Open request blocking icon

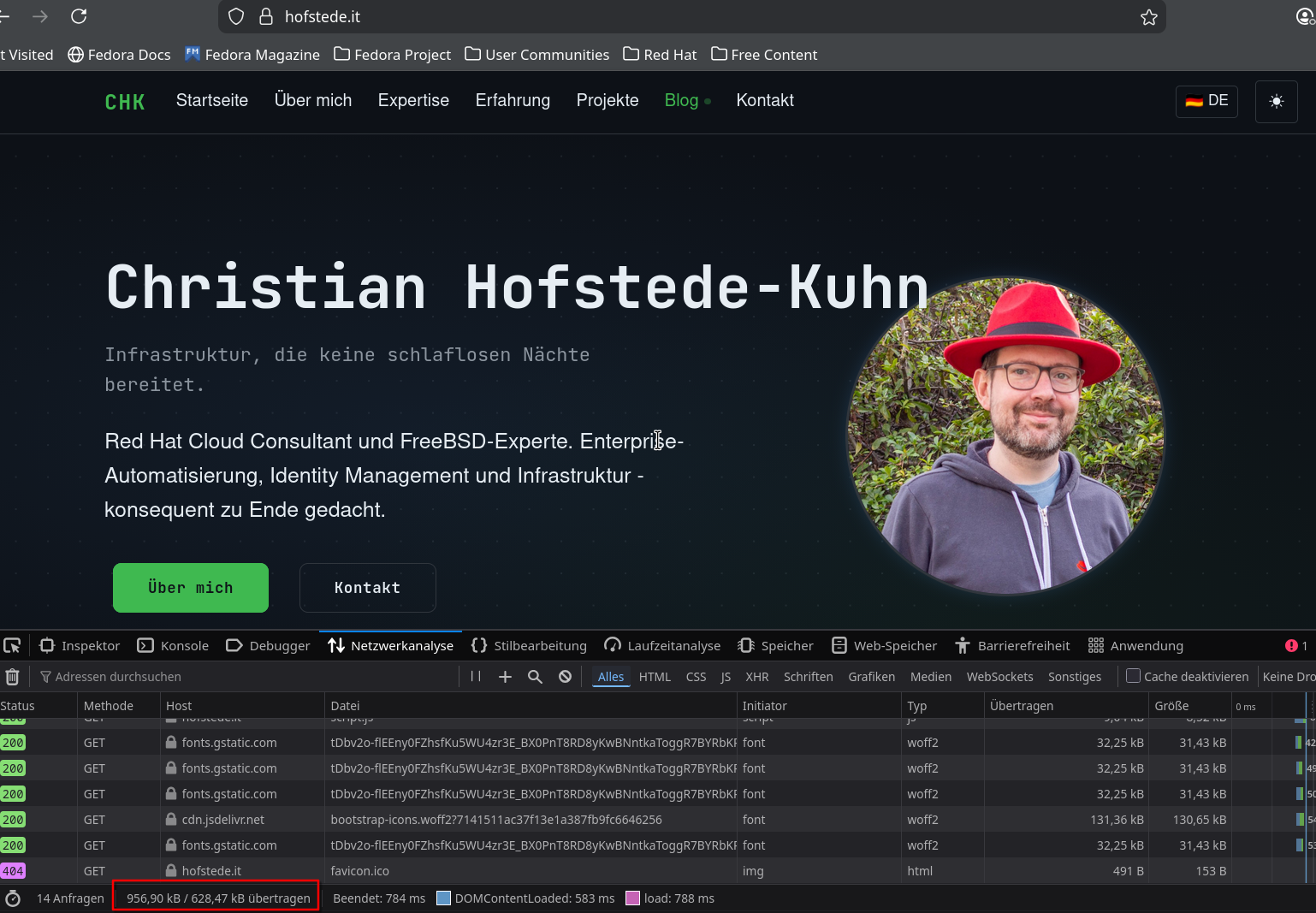pyautogui.click(x=565, y=677)
